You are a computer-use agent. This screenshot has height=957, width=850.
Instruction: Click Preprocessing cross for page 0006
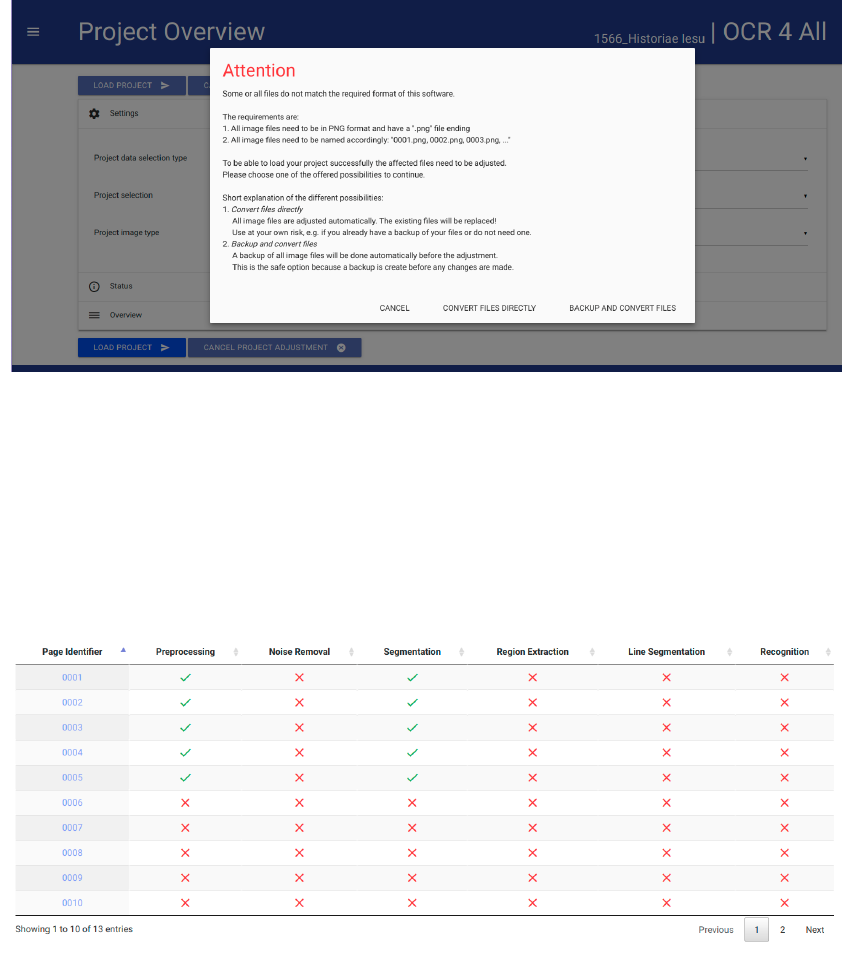coord(185,803)
